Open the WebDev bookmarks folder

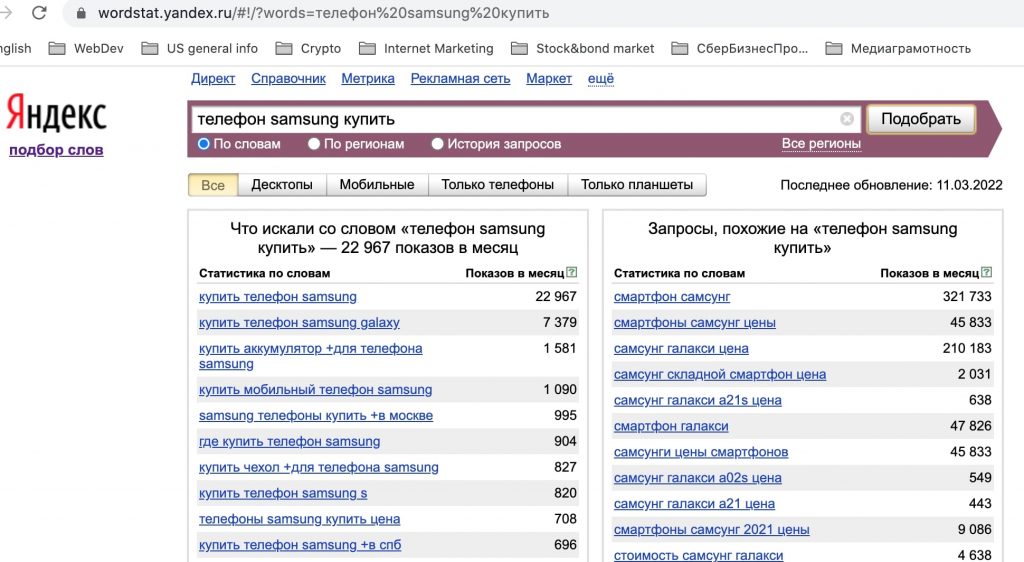click(86, 48)
